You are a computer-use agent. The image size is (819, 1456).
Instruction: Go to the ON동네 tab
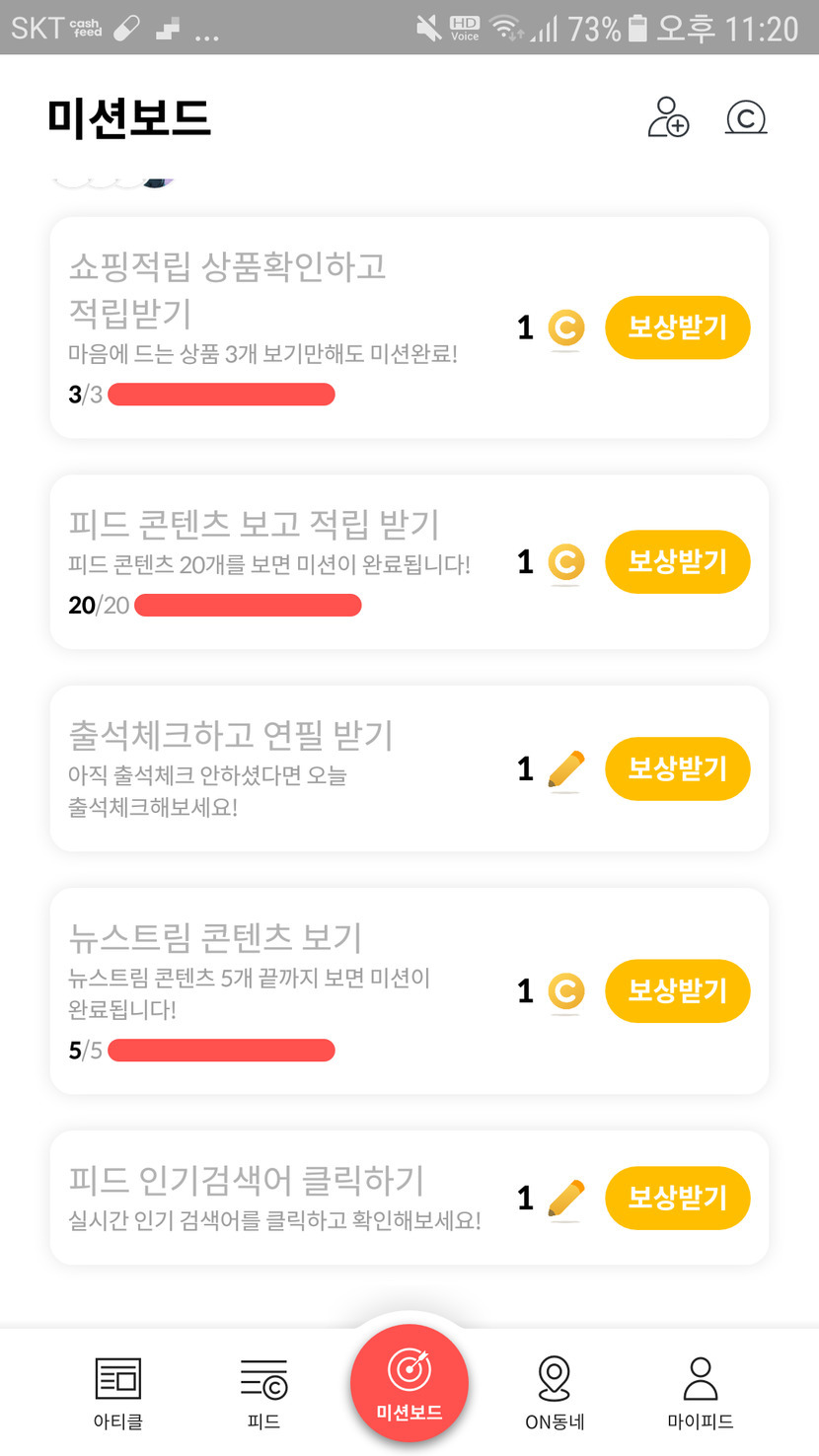click(x=555, y=1393)
